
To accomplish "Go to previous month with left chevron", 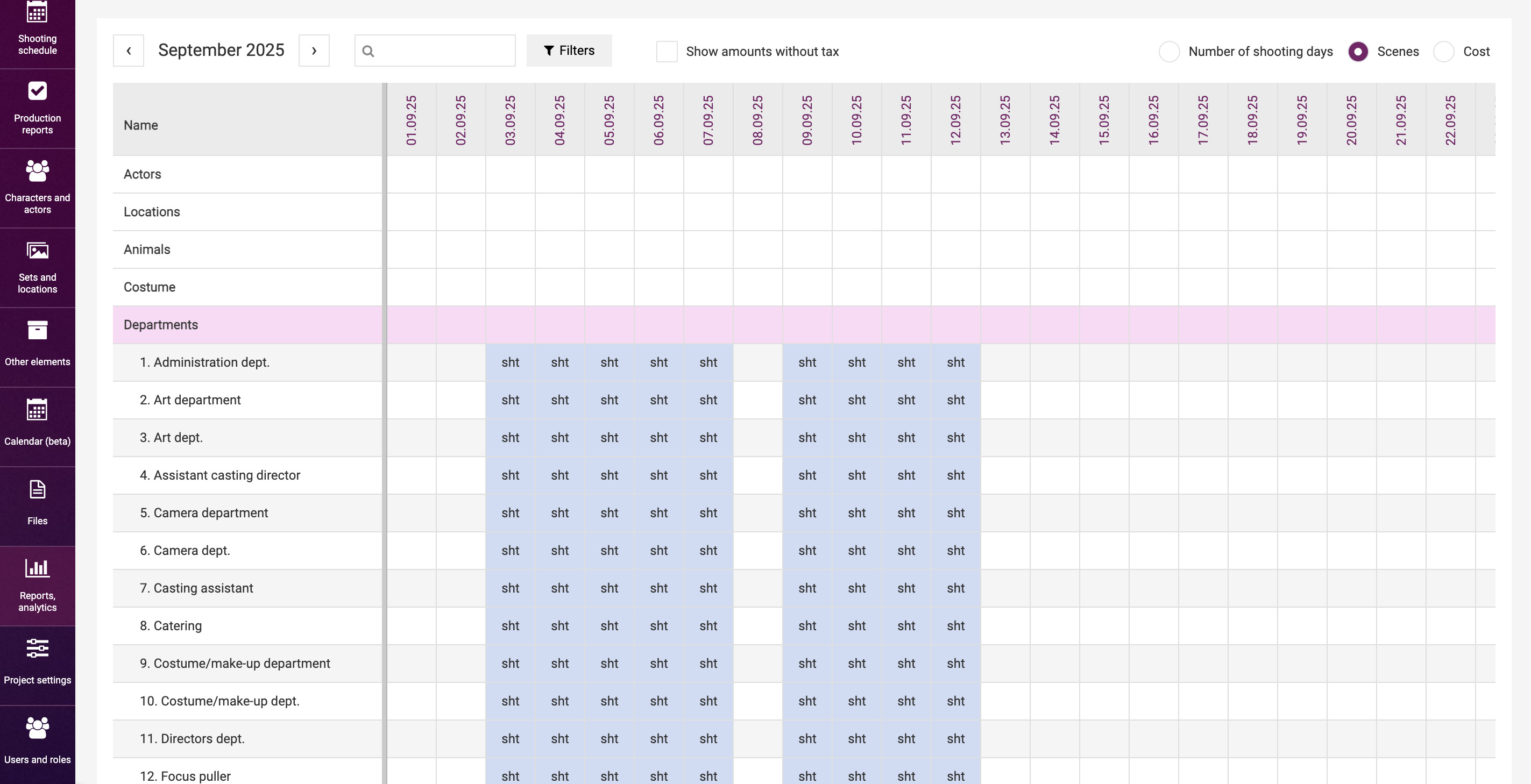I will (129, 51).
